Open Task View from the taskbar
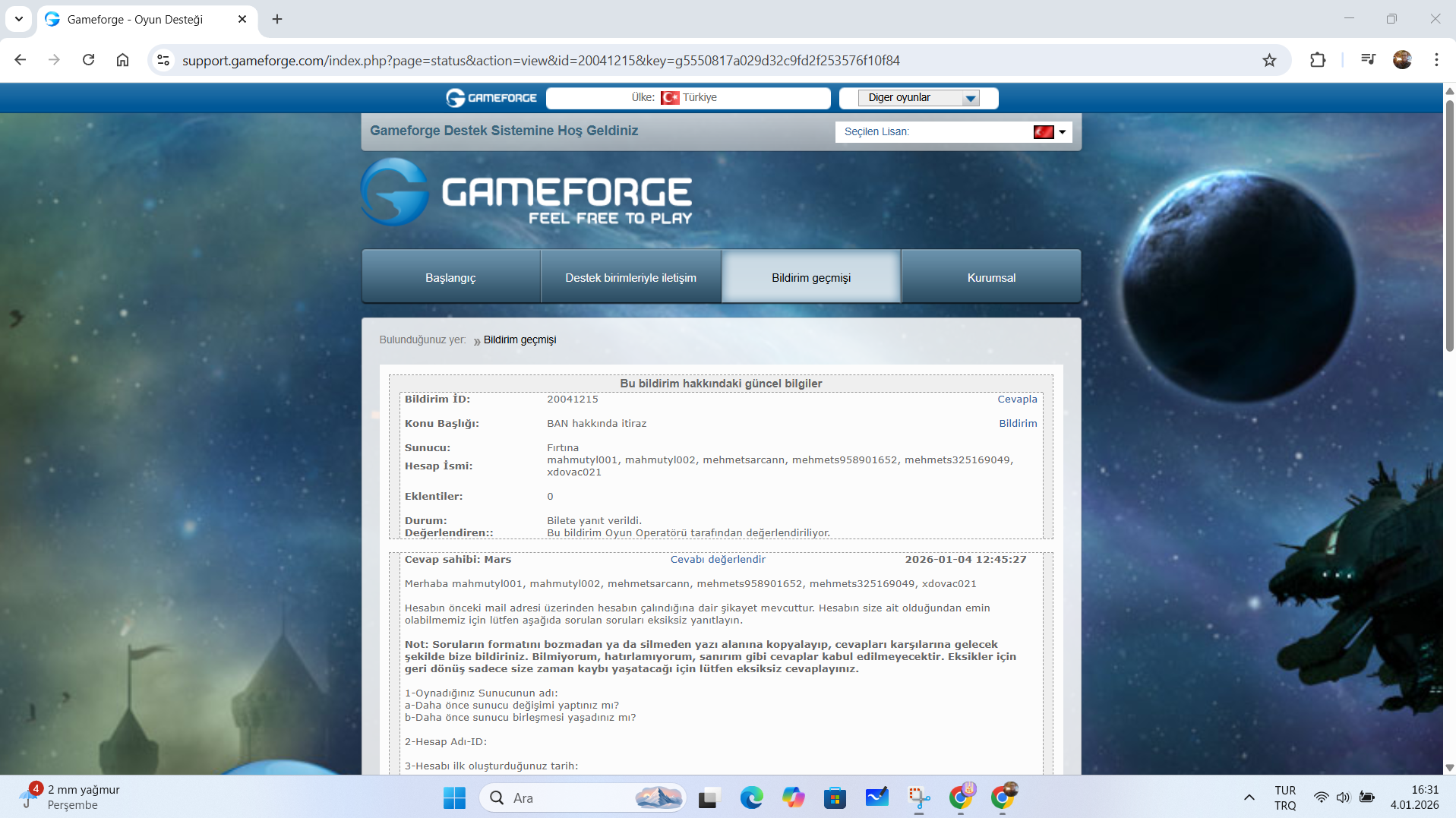The height and width of the screenshot is (818, 1456). 708,797
